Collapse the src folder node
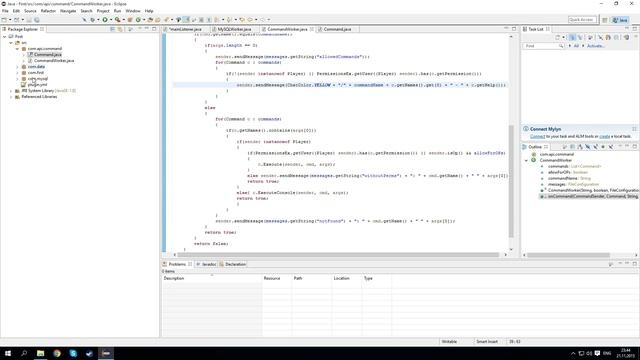Viewport: 640px width, 360px height. point(11,42)
